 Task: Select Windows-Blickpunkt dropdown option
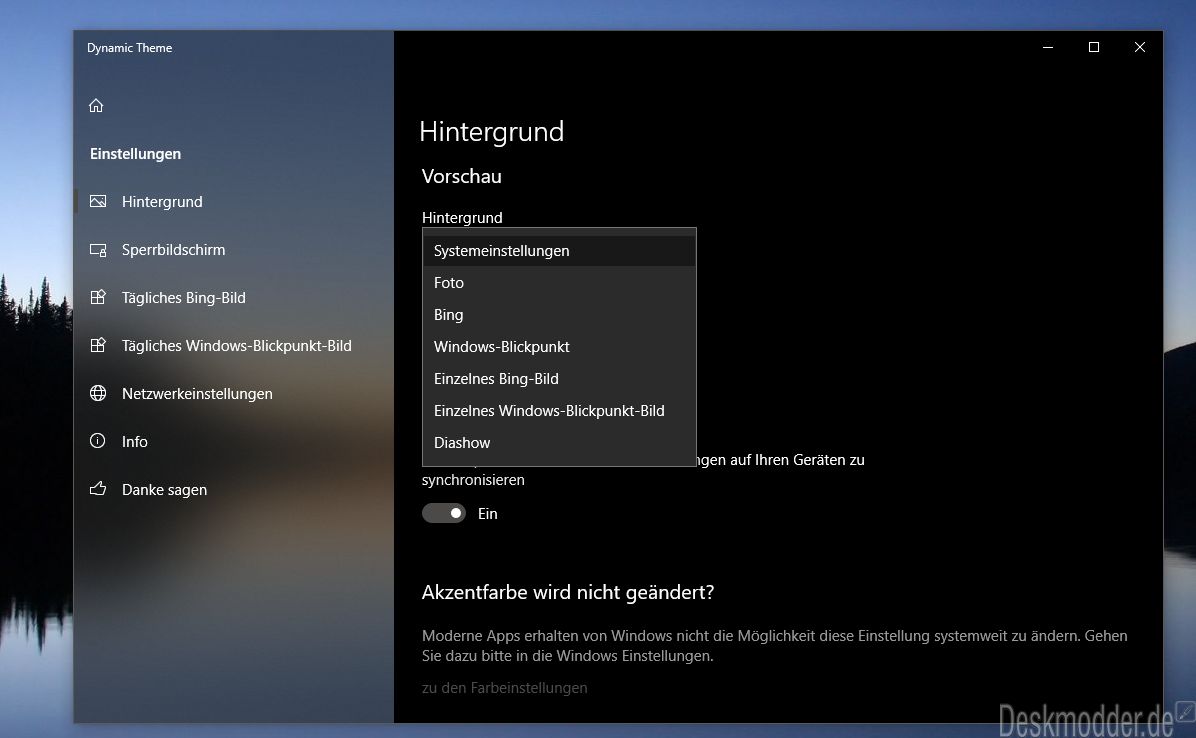(x=501, y=347)
